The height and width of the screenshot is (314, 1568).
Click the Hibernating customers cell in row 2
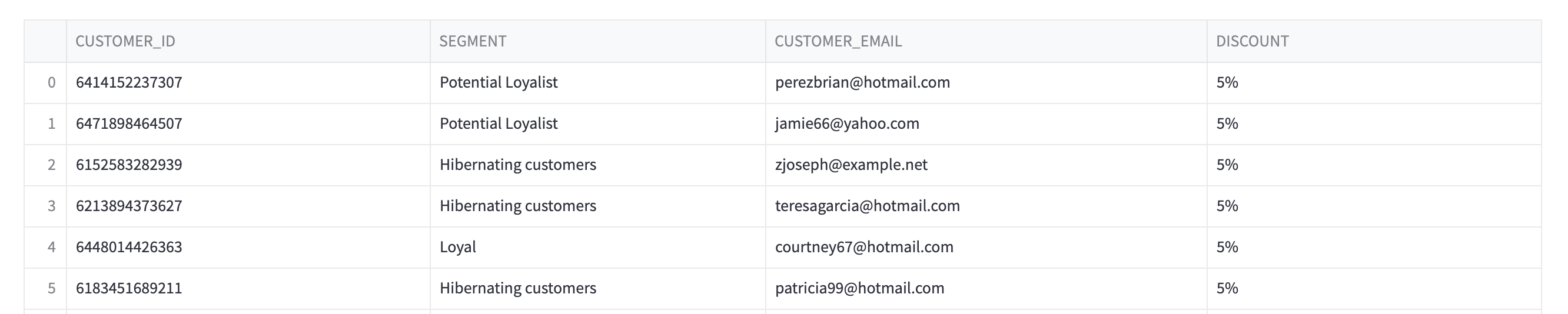(598, 165)
